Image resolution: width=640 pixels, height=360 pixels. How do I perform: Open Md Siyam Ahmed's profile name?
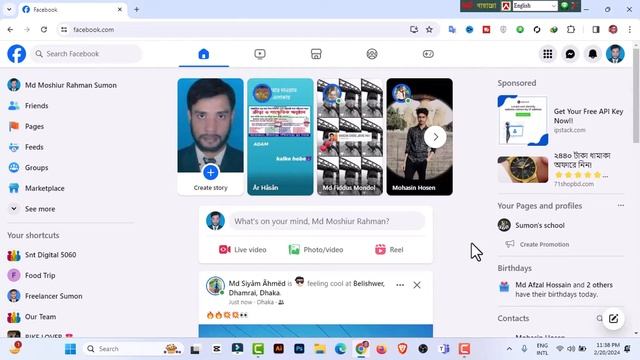point(257,283)
